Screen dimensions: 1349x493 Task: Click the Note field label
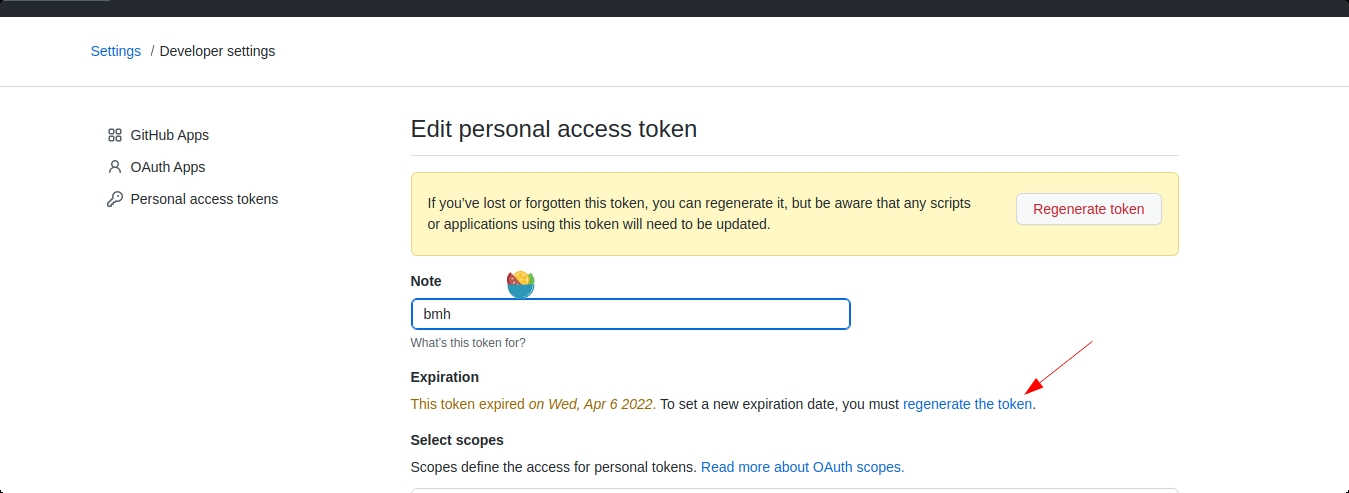[x=426, y=281]
